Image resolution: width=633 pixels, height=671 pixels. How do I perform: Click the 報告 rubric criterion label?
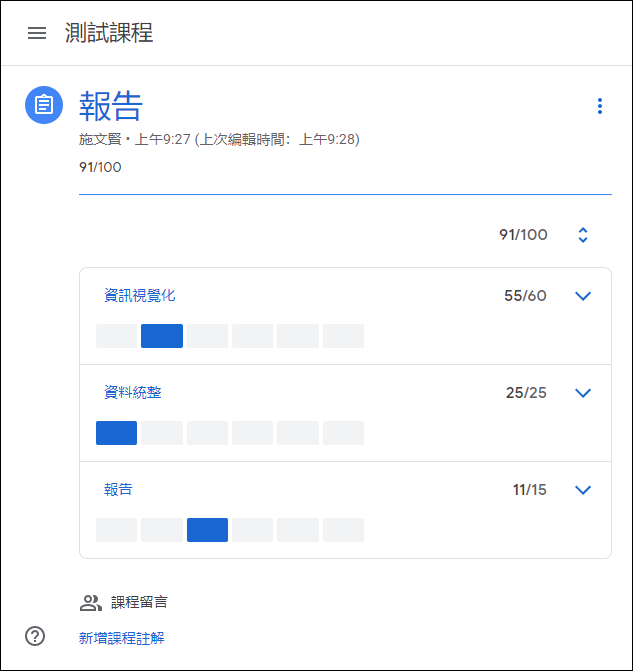[118, 490]
